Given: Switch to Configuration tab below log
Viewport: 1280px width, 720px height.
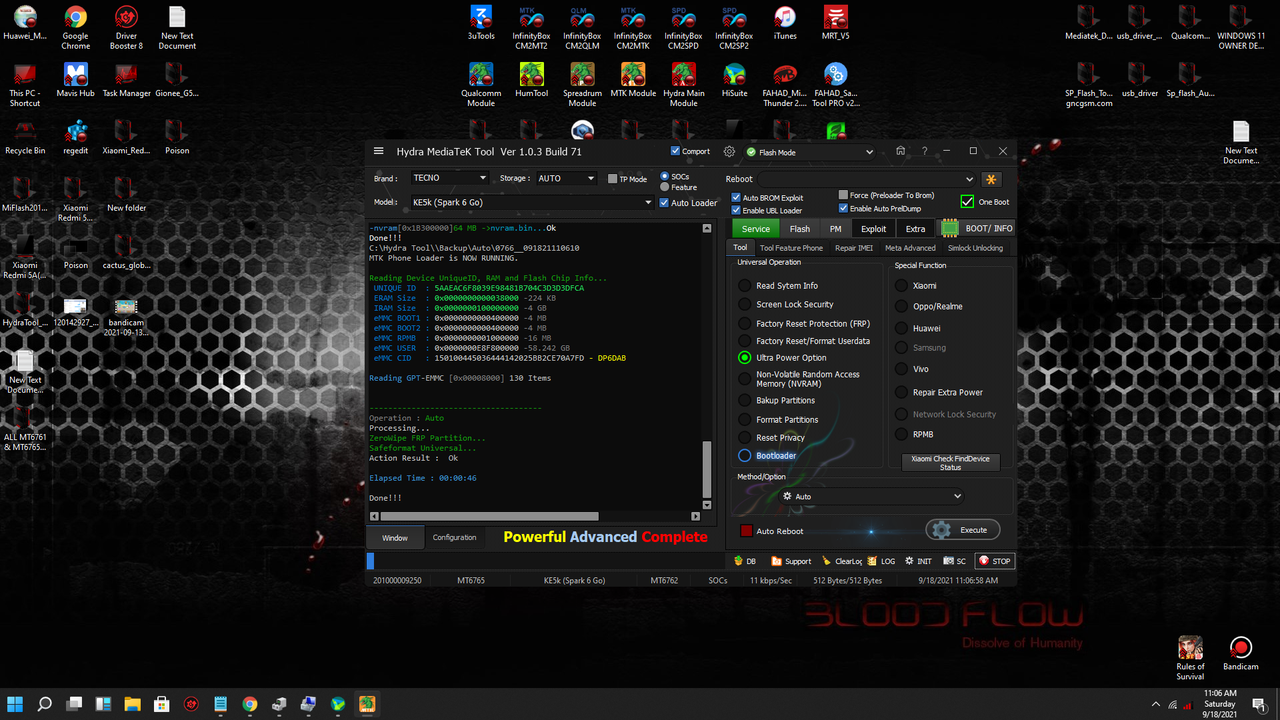Looking at the screenshot, I should (455, 538).
